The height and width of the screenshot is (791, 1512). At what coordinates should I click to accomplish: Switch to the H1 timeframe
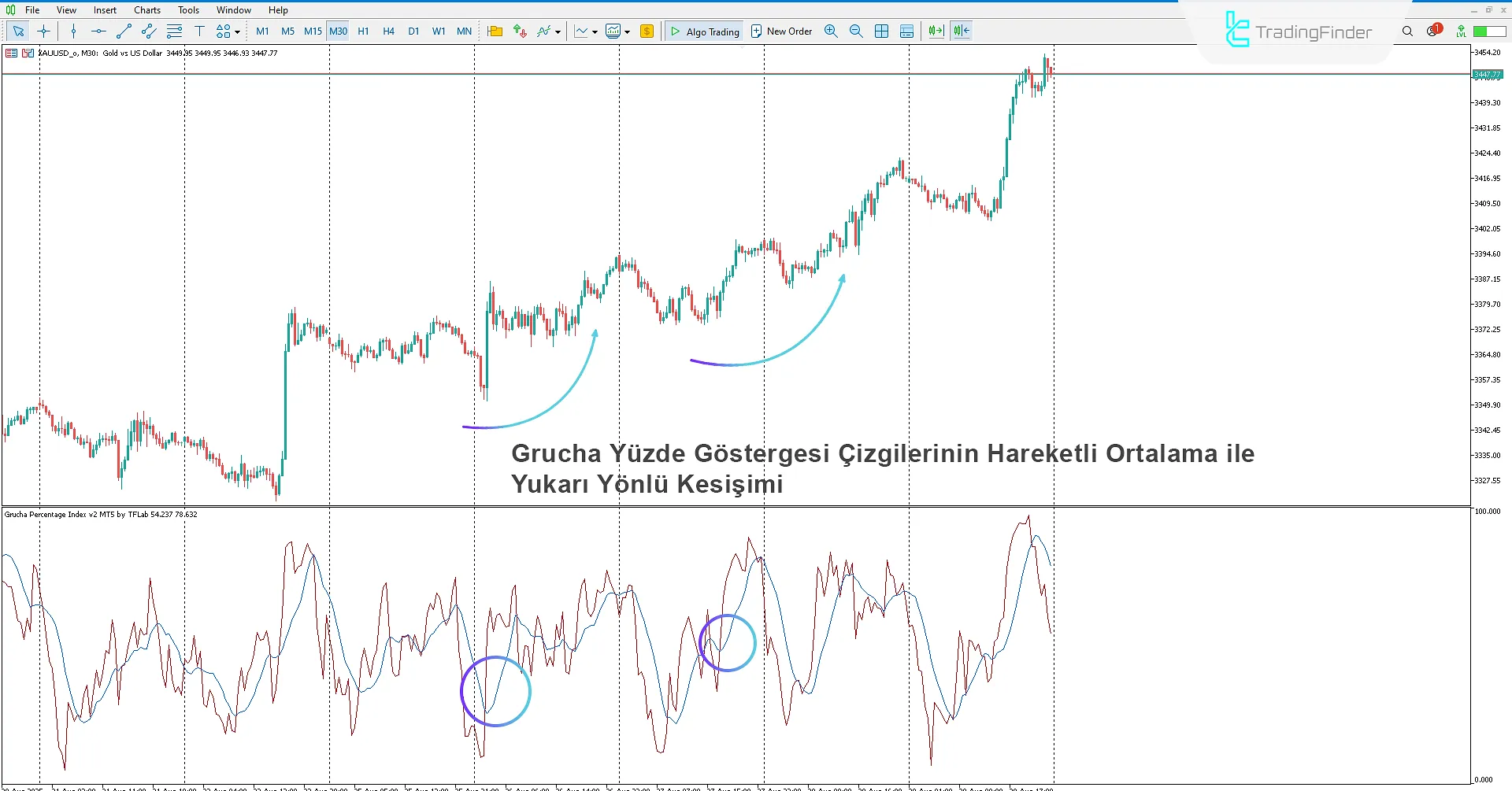pos(363,31)
